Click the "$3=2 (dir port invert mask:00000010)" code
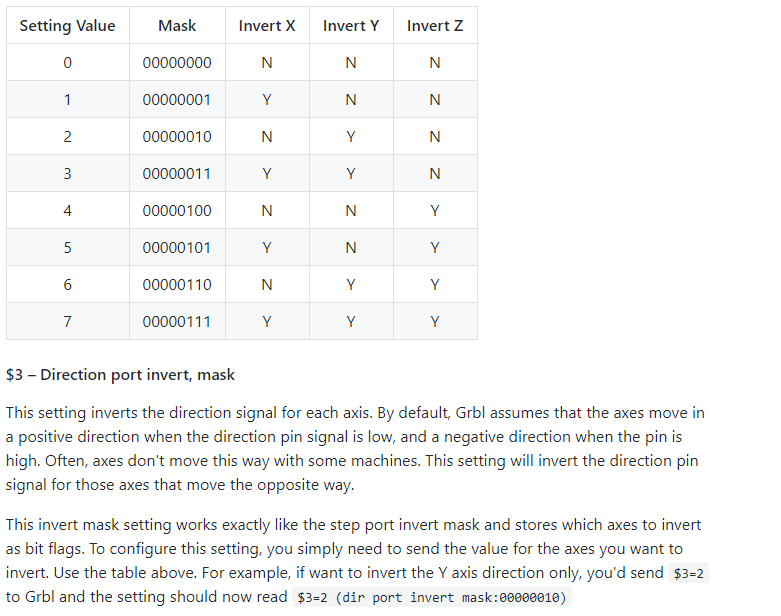 432,598
